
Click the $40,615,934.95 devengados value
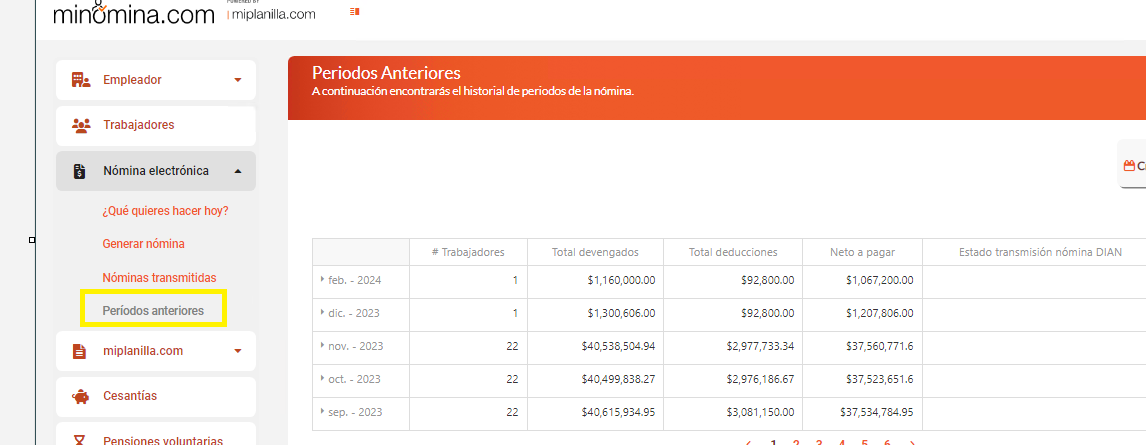[x=618, y=412]
